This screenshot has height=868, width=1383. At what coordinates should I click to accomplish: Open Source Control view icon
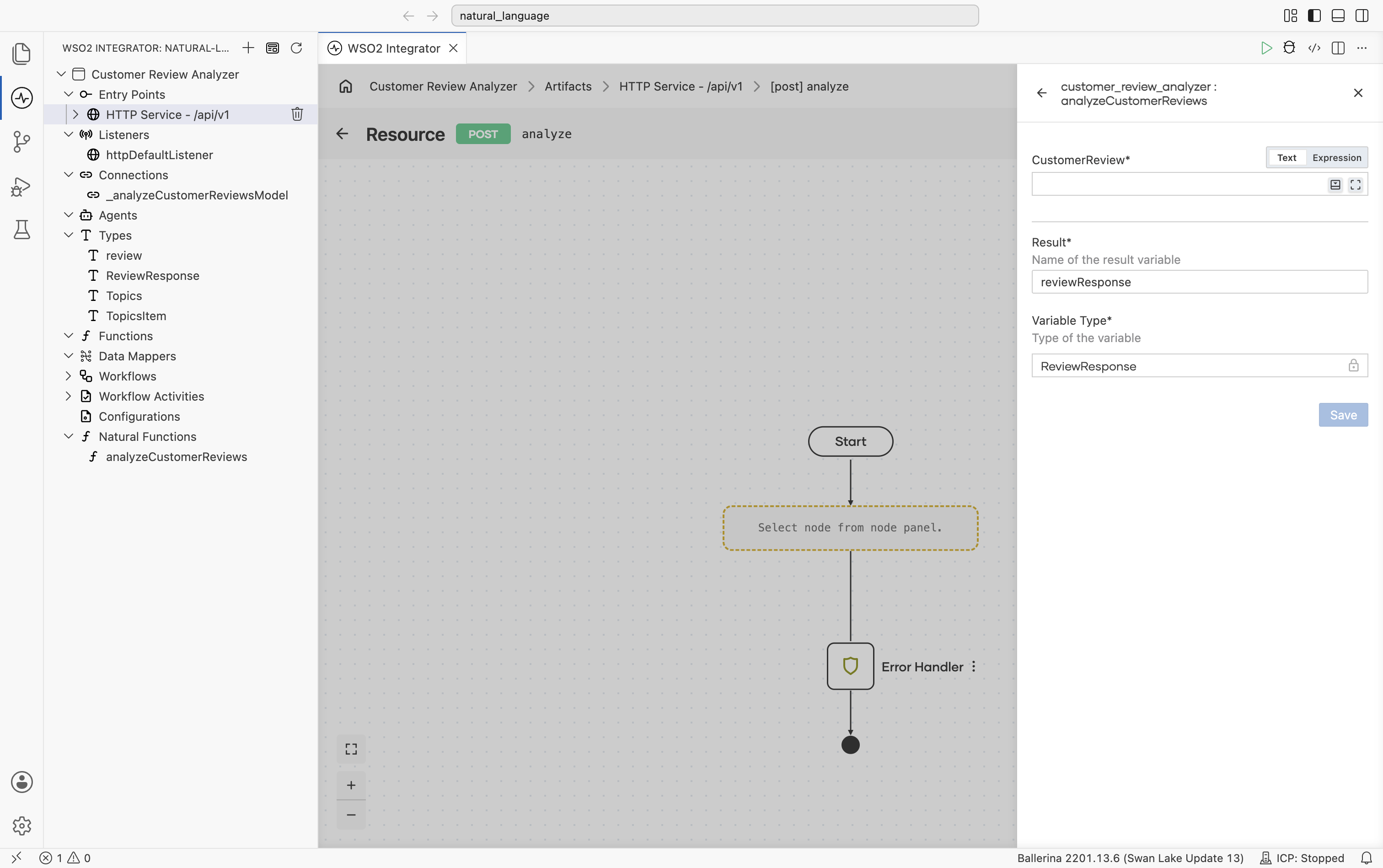point(21,142)
